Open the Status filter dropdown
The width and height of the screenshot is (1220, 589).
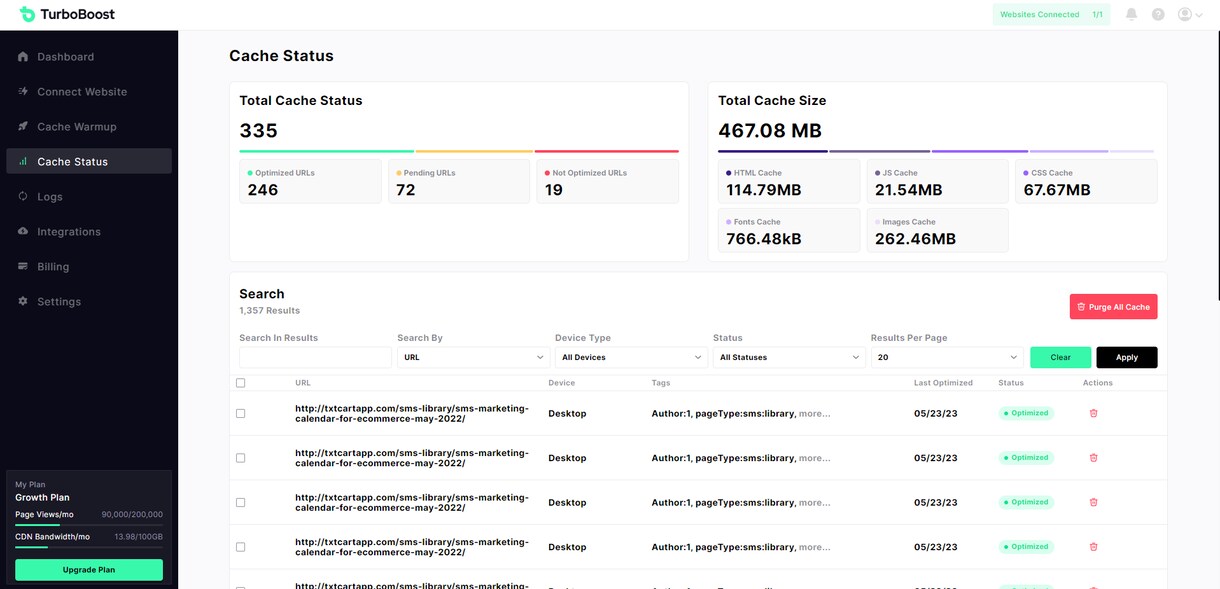[789, 357]
